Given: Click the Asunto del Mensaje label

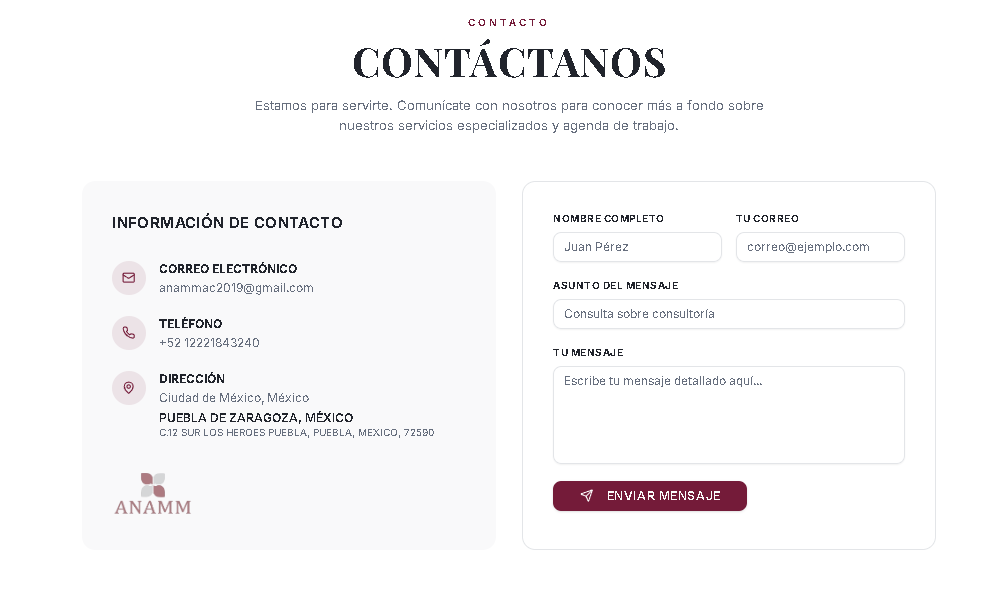Looking at the screenshot, I should (x=615, y=286).
